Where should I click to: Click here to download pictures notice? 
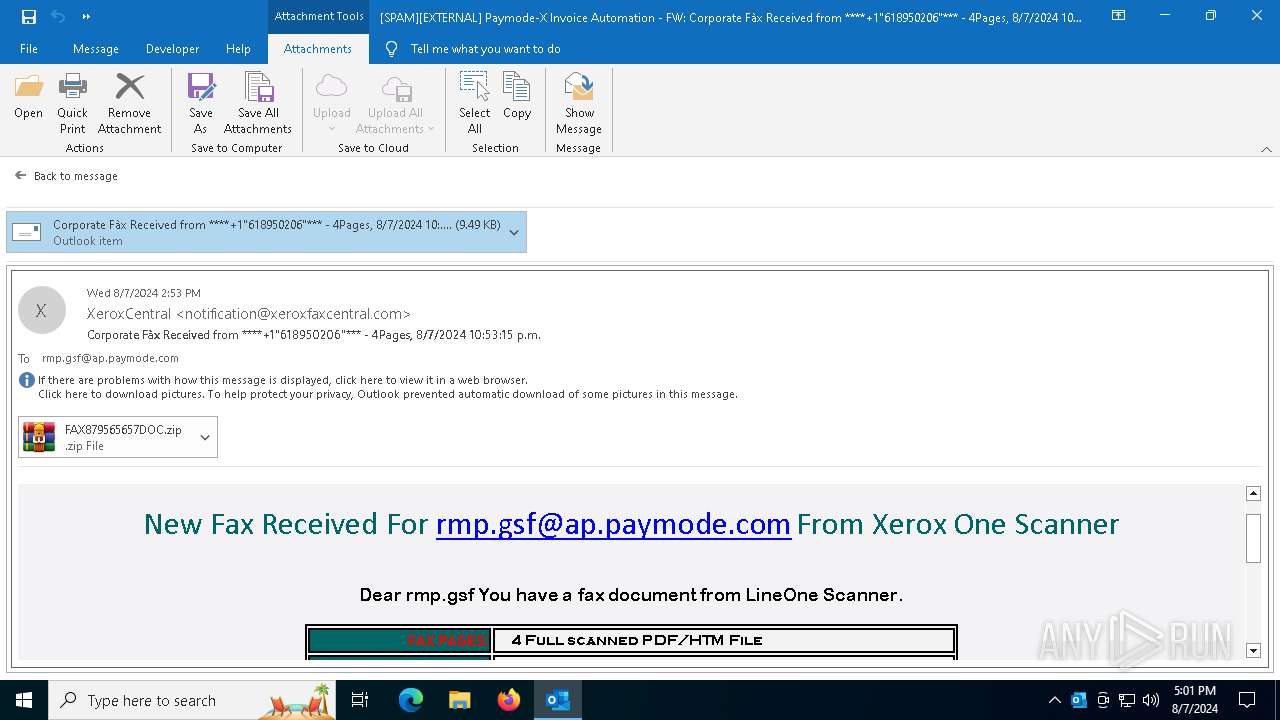click(x=388, y=394)
